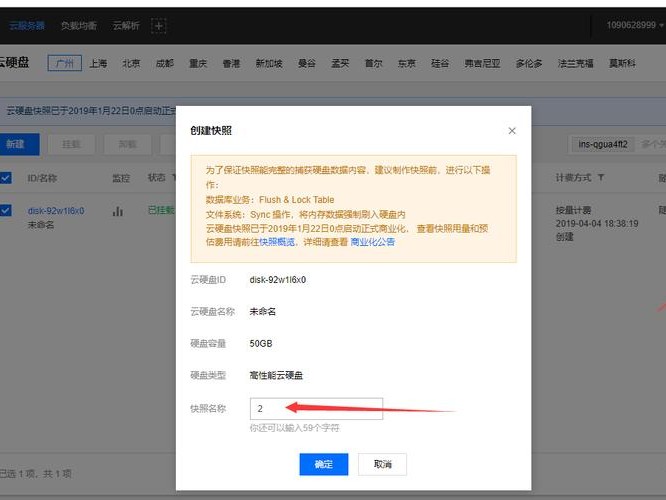666x500 pixels.
Task: Open the 计费方式 column filter icon
Action: [601, 178]
